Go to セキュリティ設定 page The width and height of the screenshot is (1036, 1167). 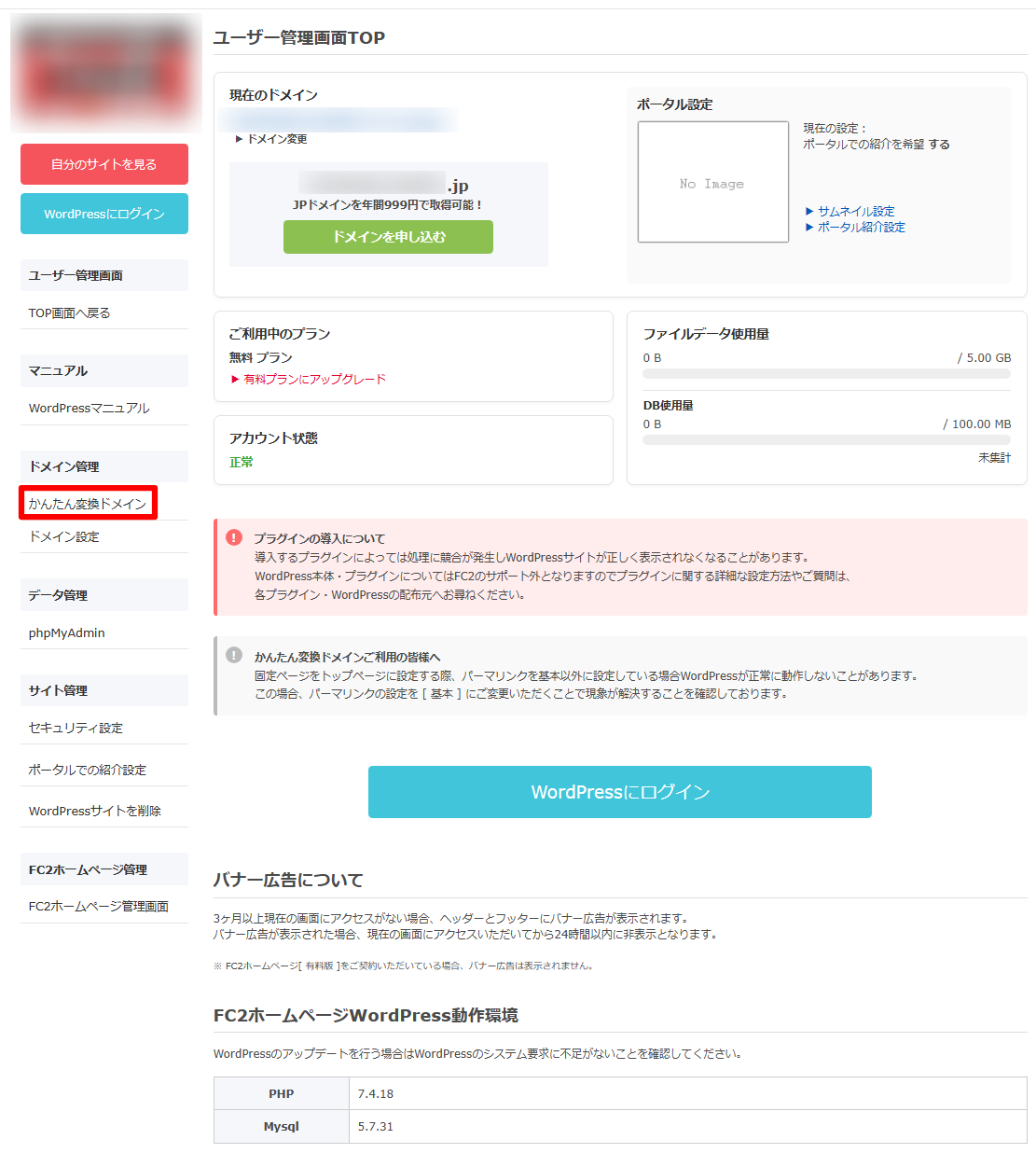click(x=76, y=728)
